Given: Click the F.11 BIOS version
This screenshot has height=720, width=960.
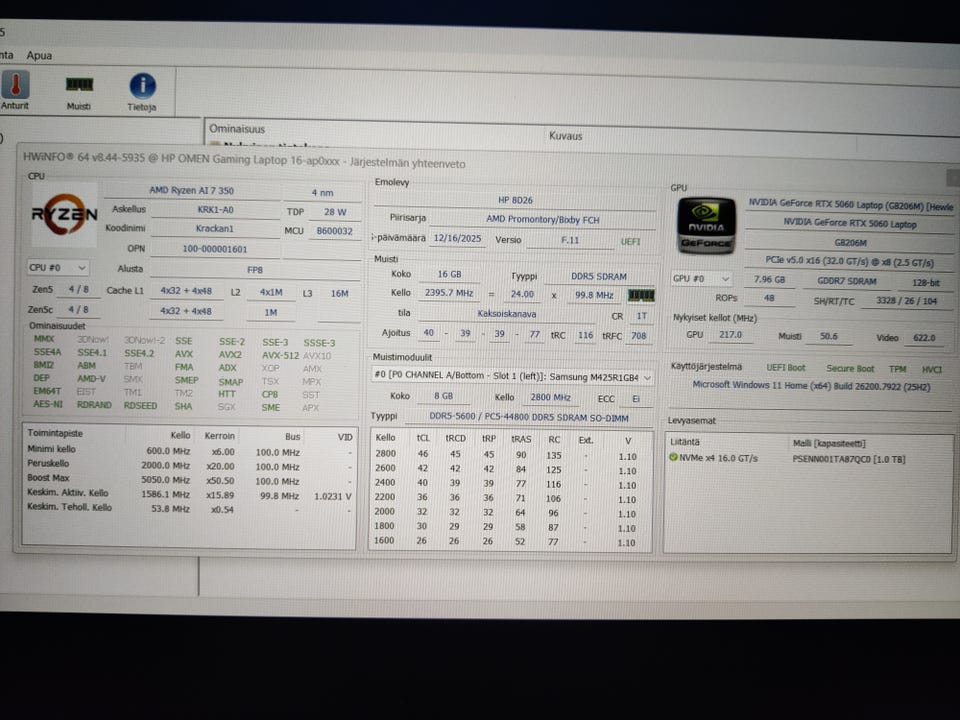Looking at the screenshot, I should click(x=570, y=240).
